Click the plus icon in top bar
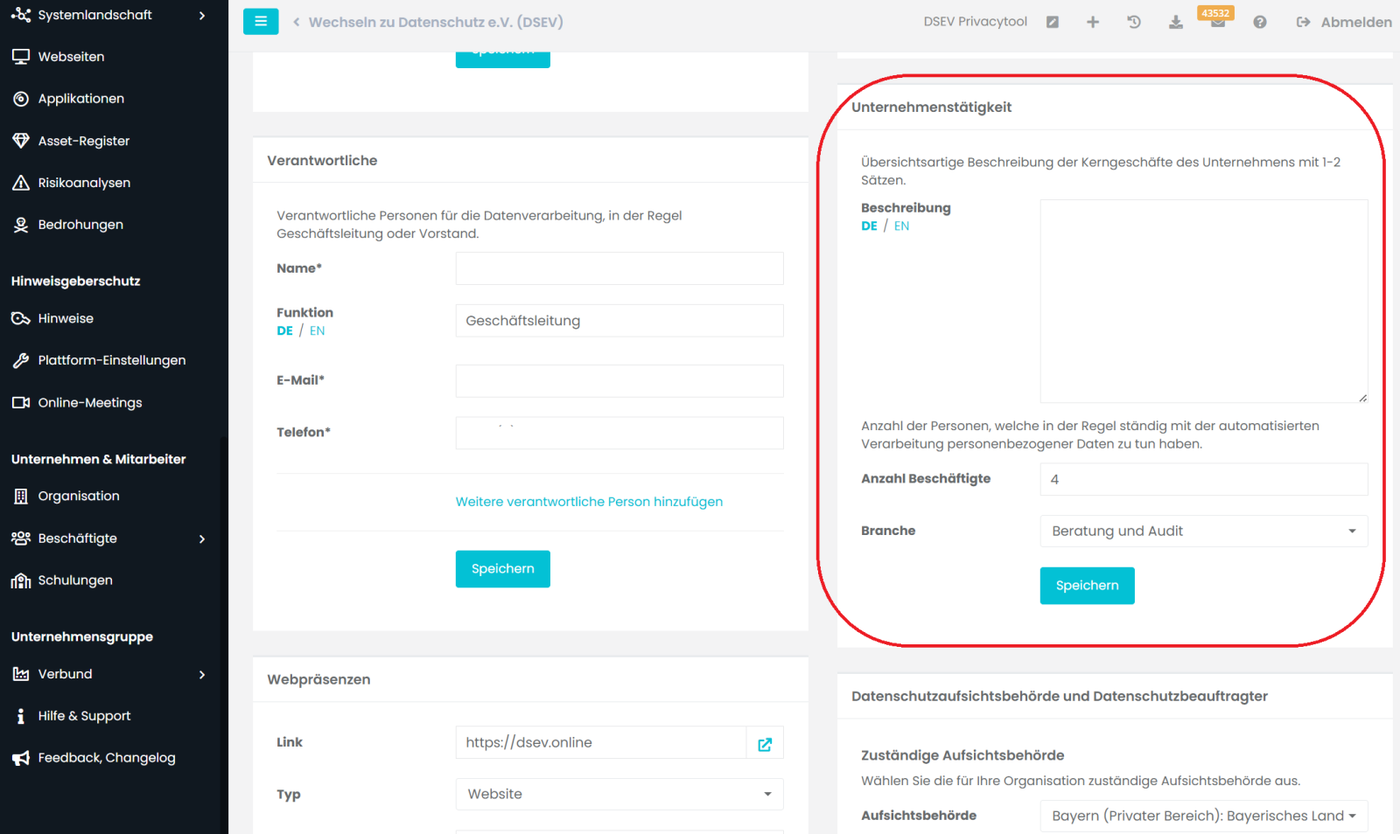This screenshot has width=1400, height=834. pos(1093,22)
